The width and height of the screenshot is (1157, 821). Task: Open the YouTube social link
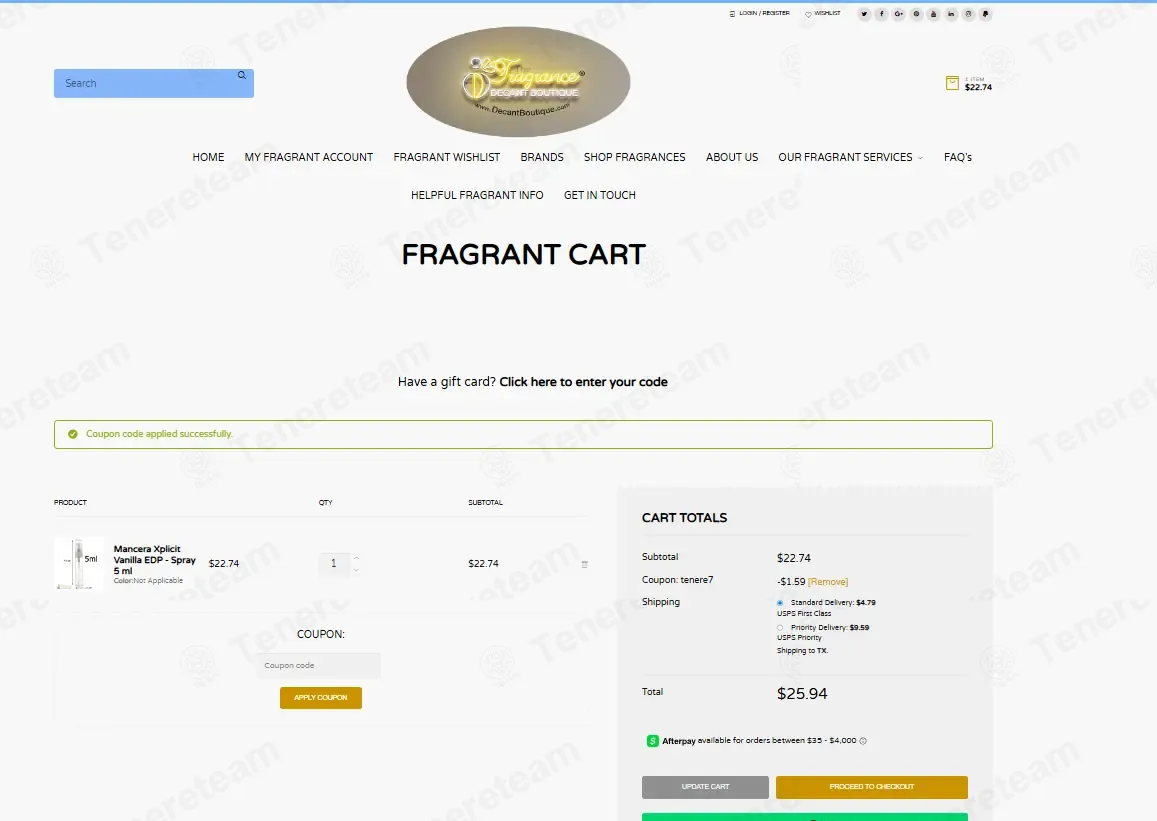point(933,14)
